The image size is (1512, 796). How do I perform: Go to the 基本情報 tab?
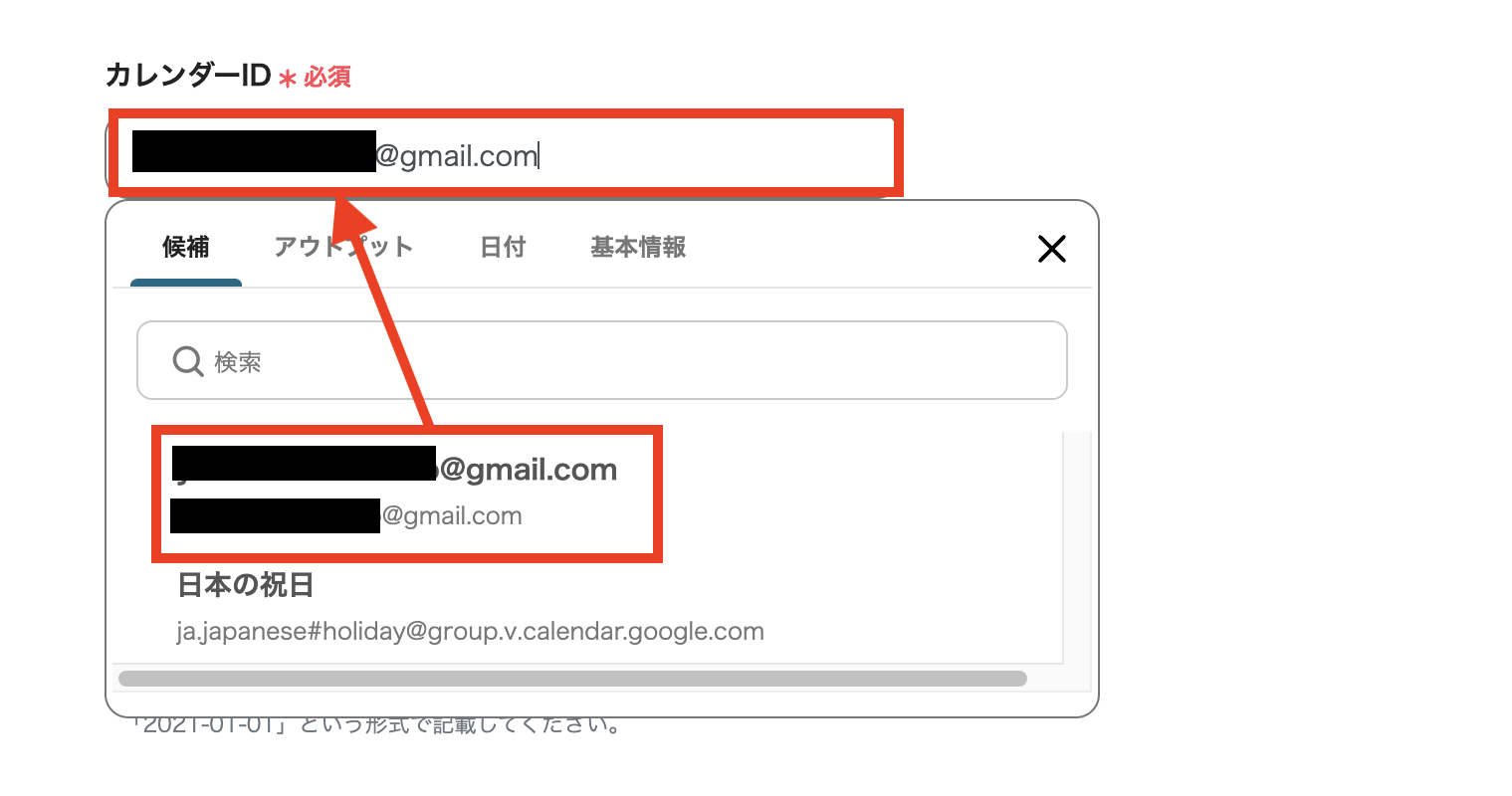[x=638, y=247]
